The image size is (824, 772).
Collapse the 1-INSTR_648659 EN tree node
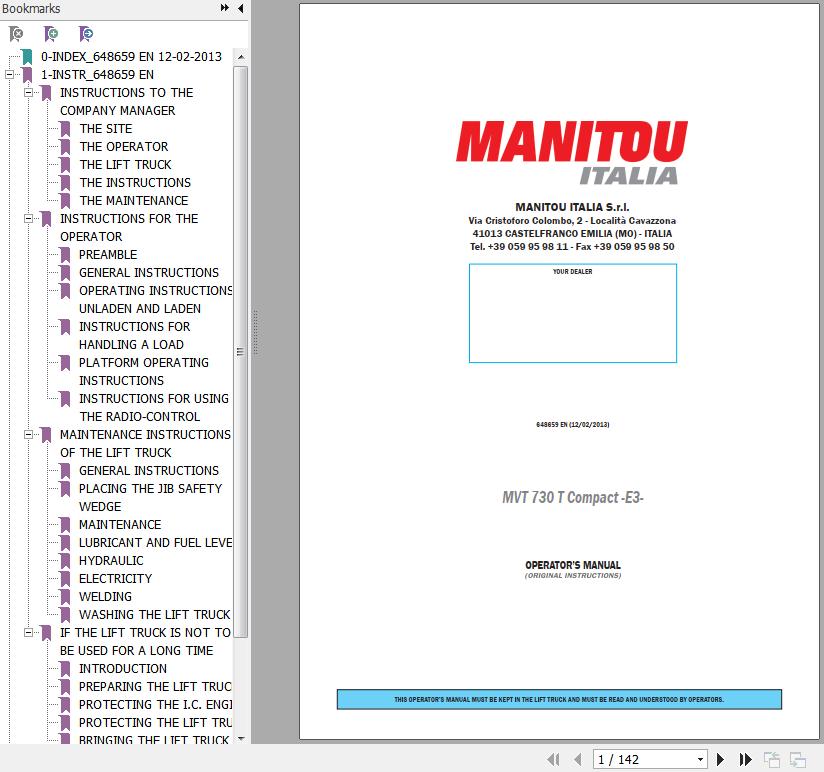coord(9,75)
